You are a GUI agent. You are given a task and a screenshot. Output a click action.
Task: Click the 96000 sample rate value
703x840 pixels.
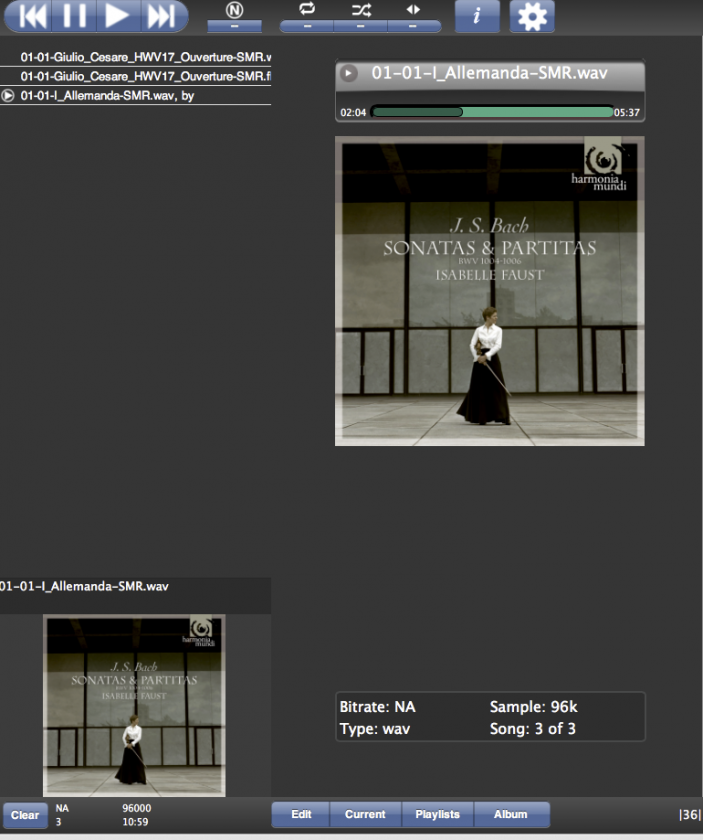(x=137, y=808)
